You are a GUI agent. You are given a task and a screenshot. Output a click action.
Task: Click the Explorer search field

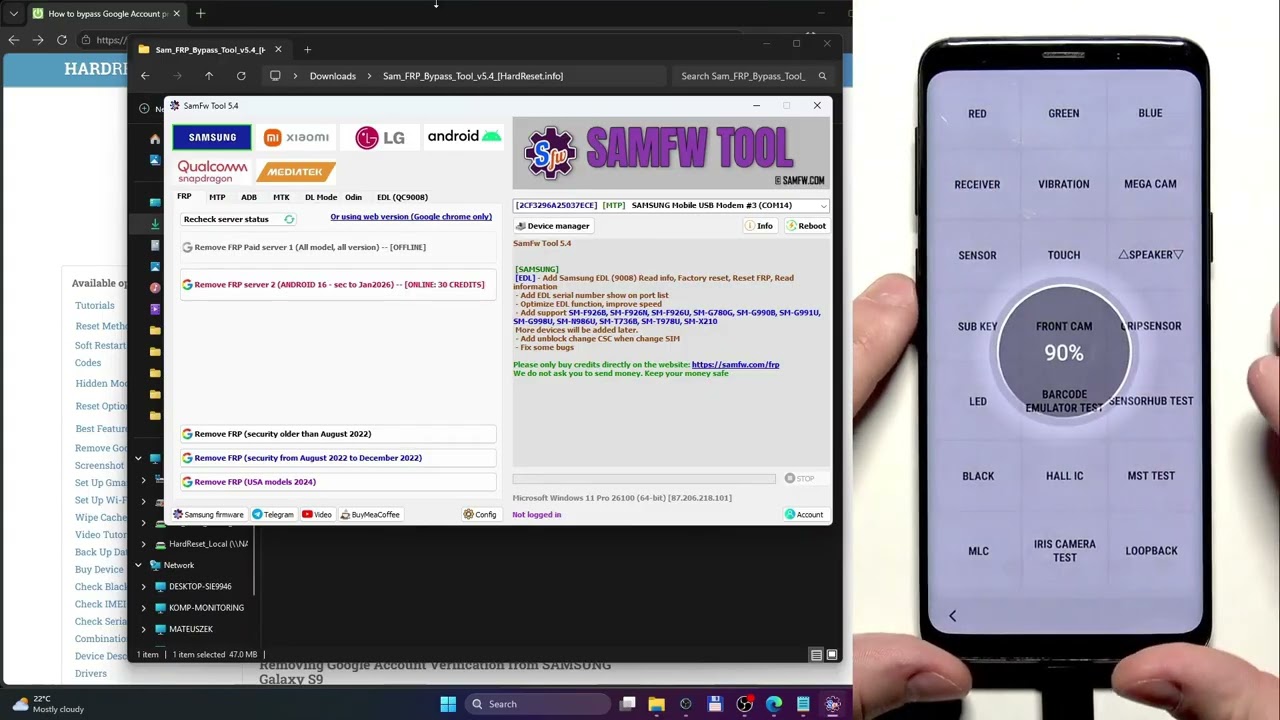pyautogui.click(x=752, y=76)
